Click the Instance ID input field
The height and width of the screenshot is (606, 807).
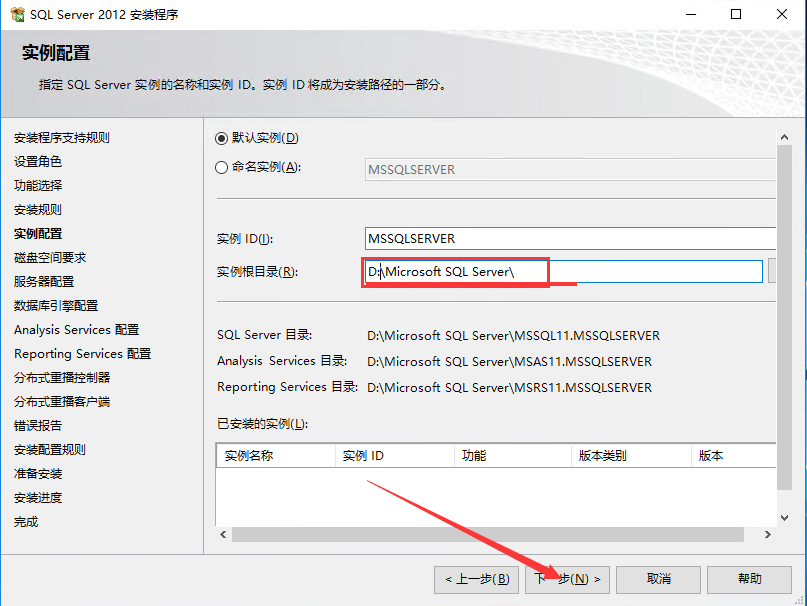tap(570, 238)
